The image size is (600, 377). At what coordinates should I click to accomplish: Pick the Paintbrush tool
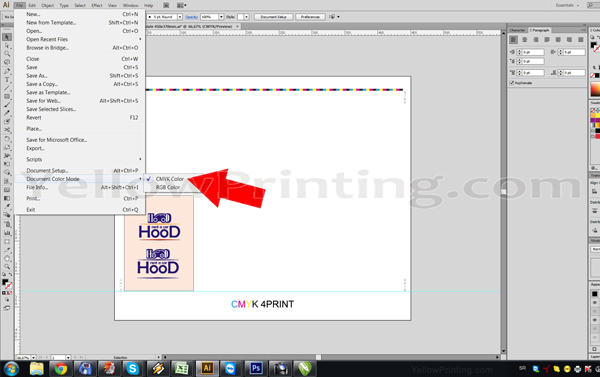pyautogui.click(x=7, y=105)
